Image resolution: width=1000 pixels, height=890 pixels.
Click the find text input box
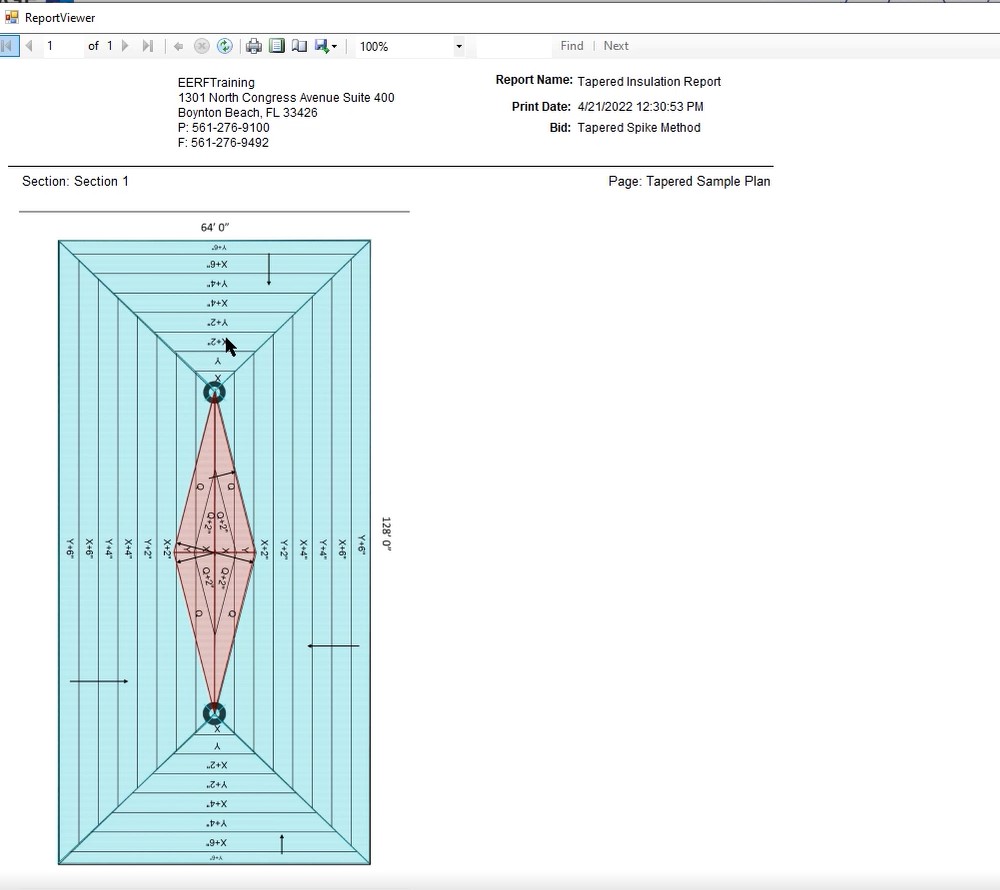514,46
